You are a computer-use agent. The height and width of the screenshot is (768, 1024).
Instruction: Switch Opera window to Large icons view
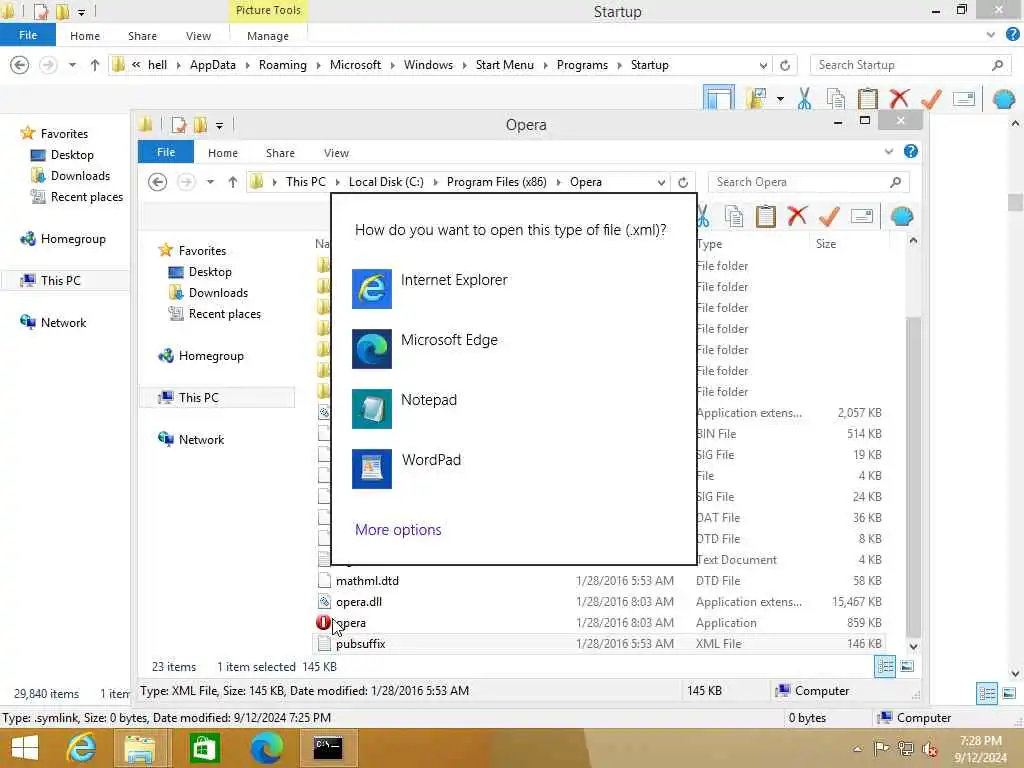coord(907,666)
